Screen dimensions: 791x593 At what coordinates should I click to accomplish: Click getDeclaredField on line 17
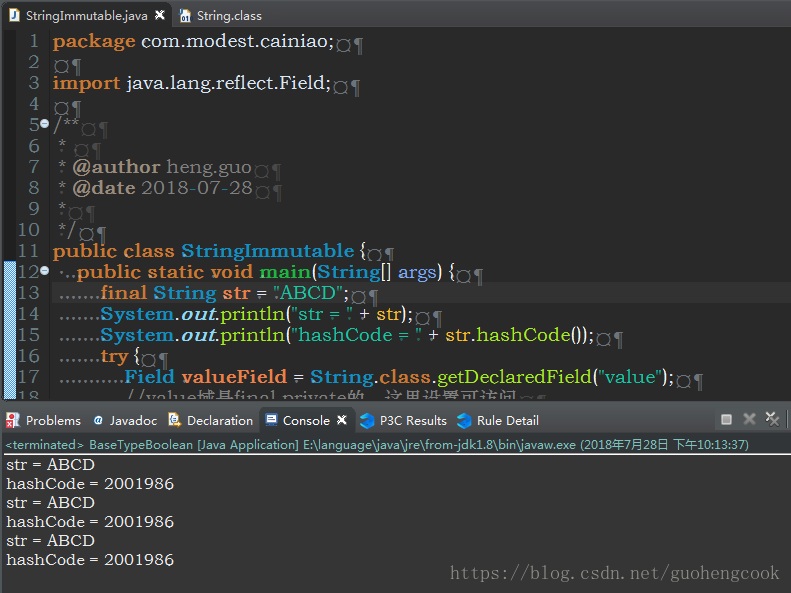514,377
